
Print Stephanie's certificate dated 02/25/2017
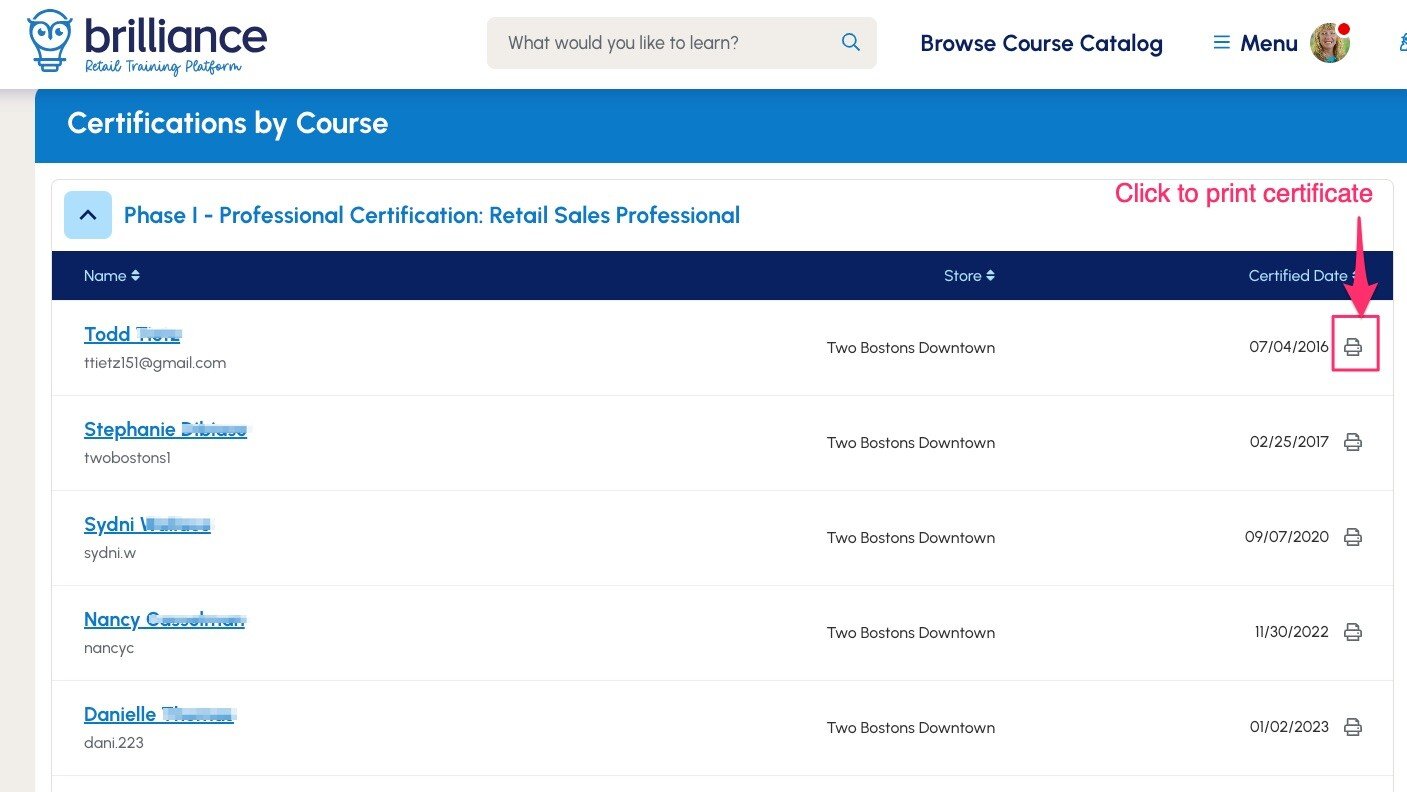[1353, 442]
